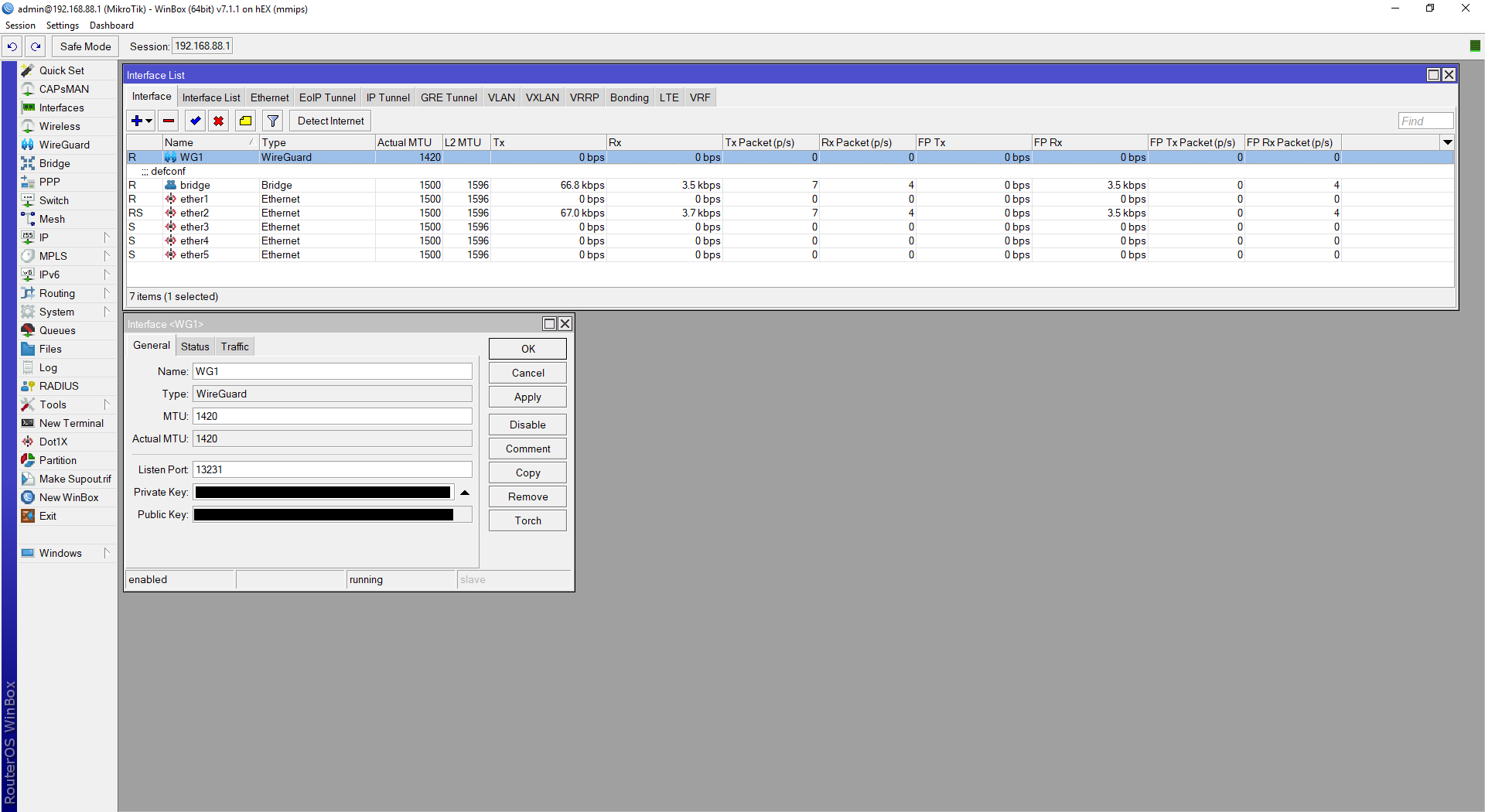Open the RADIUS menu
1485x812 pixels.
[x=59, y=386]
